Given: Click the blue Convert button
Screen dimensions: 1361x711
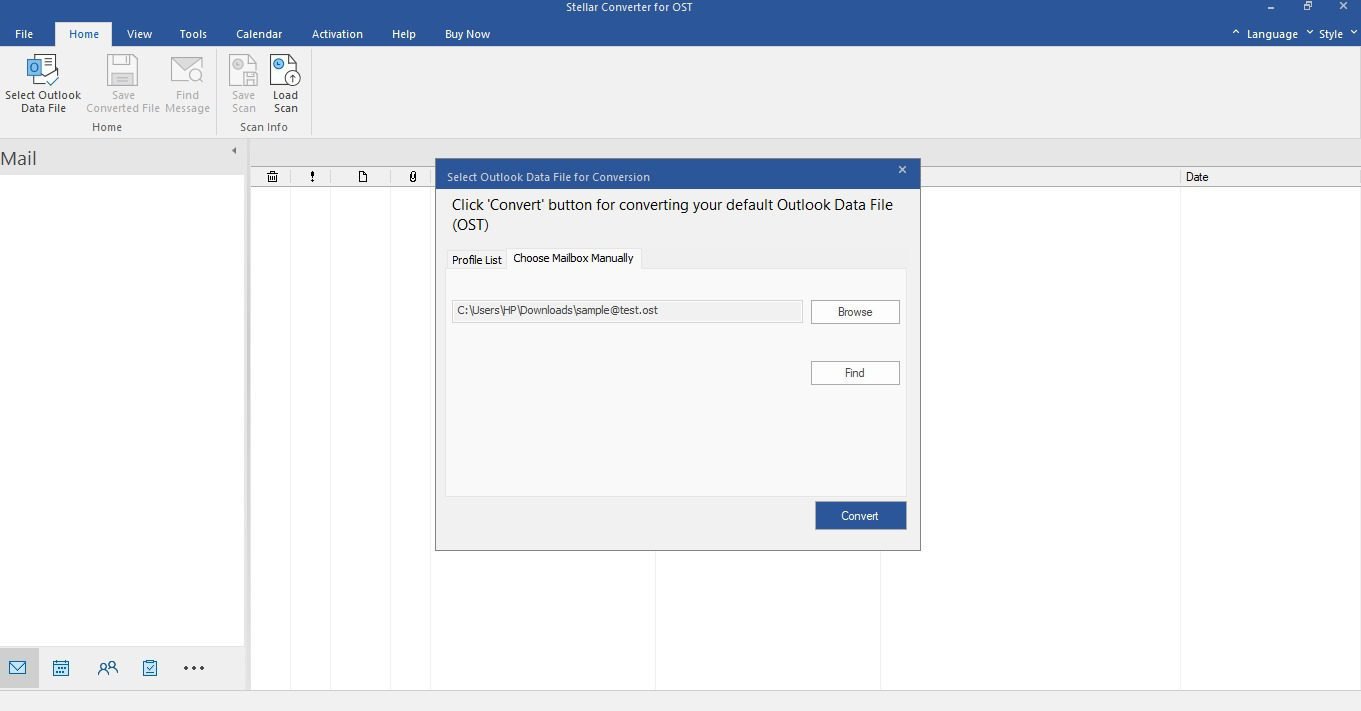Looking at the screenshot, I should pyautogui.click(x=860, y=516).
